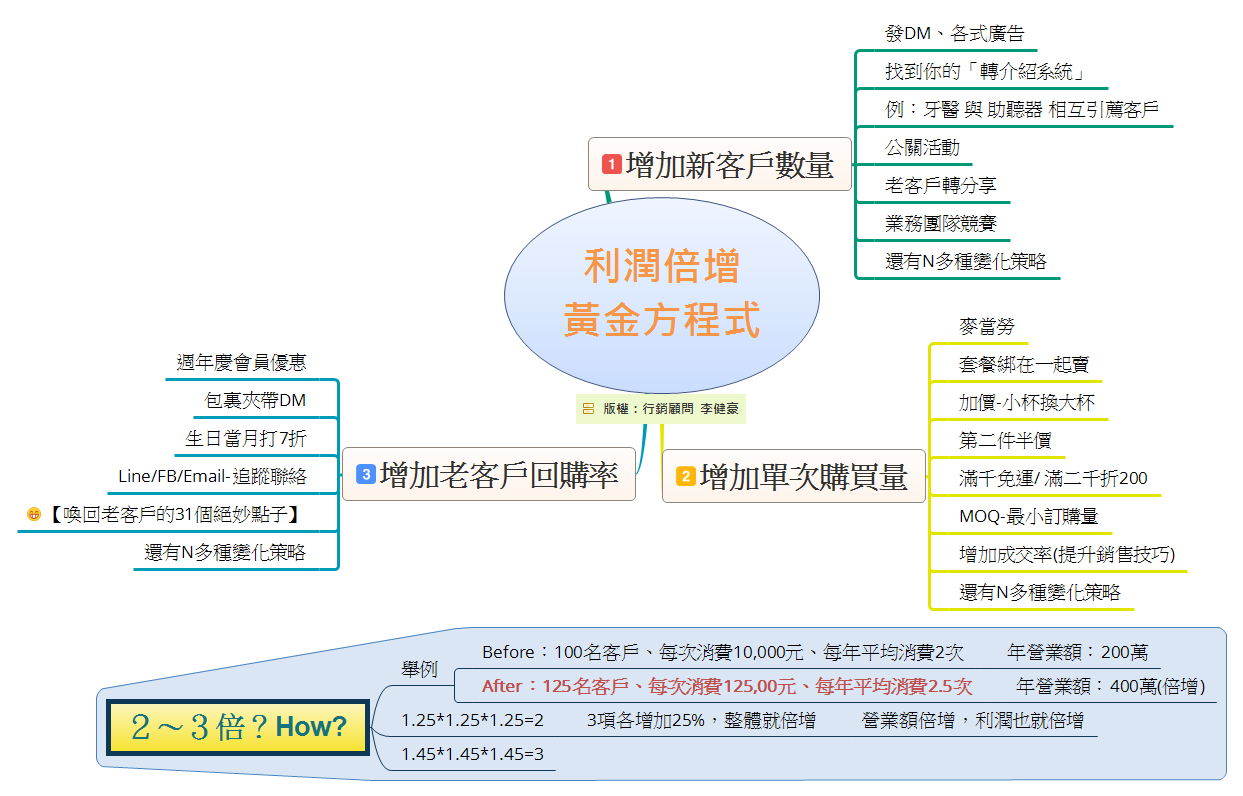This screenshot has width=1243, height=796.
Task: Click subtopic 第二件半價
Action: (x=1005, y=441)
